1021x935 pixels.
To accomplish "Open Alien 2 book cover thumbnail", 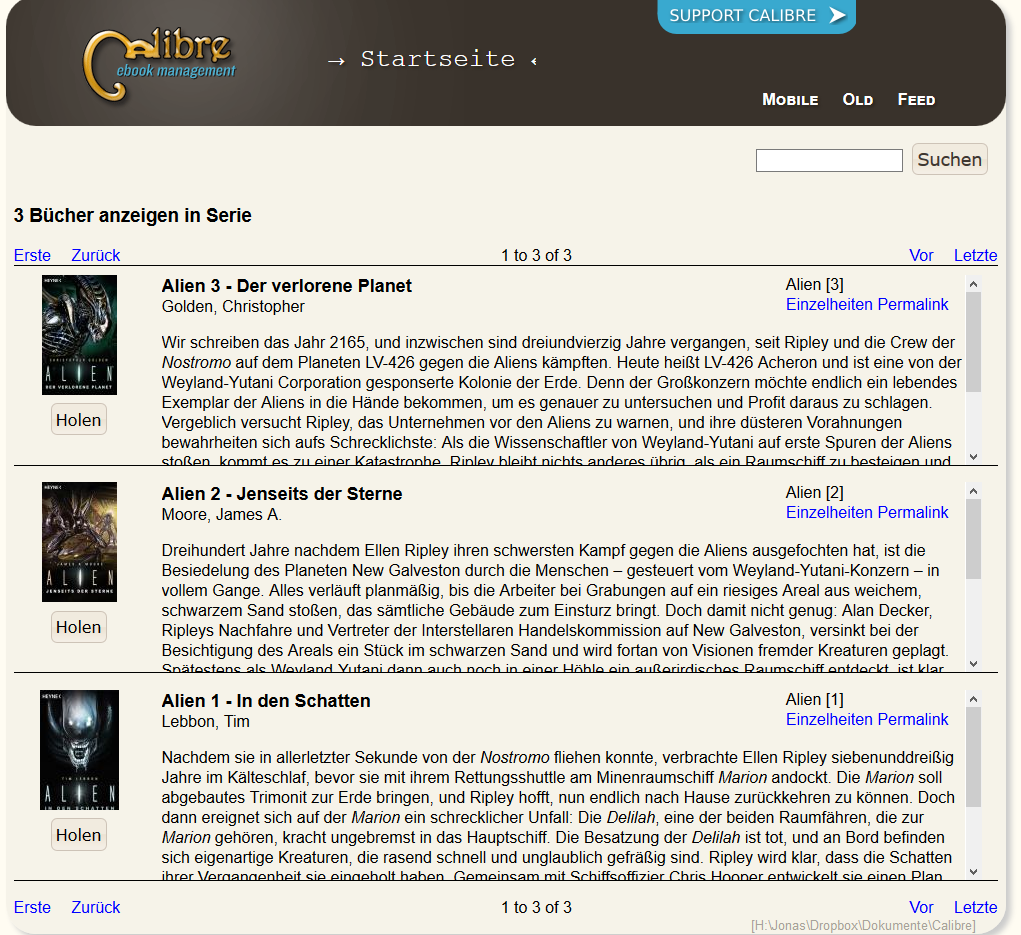I will click(x=79, y=542).
